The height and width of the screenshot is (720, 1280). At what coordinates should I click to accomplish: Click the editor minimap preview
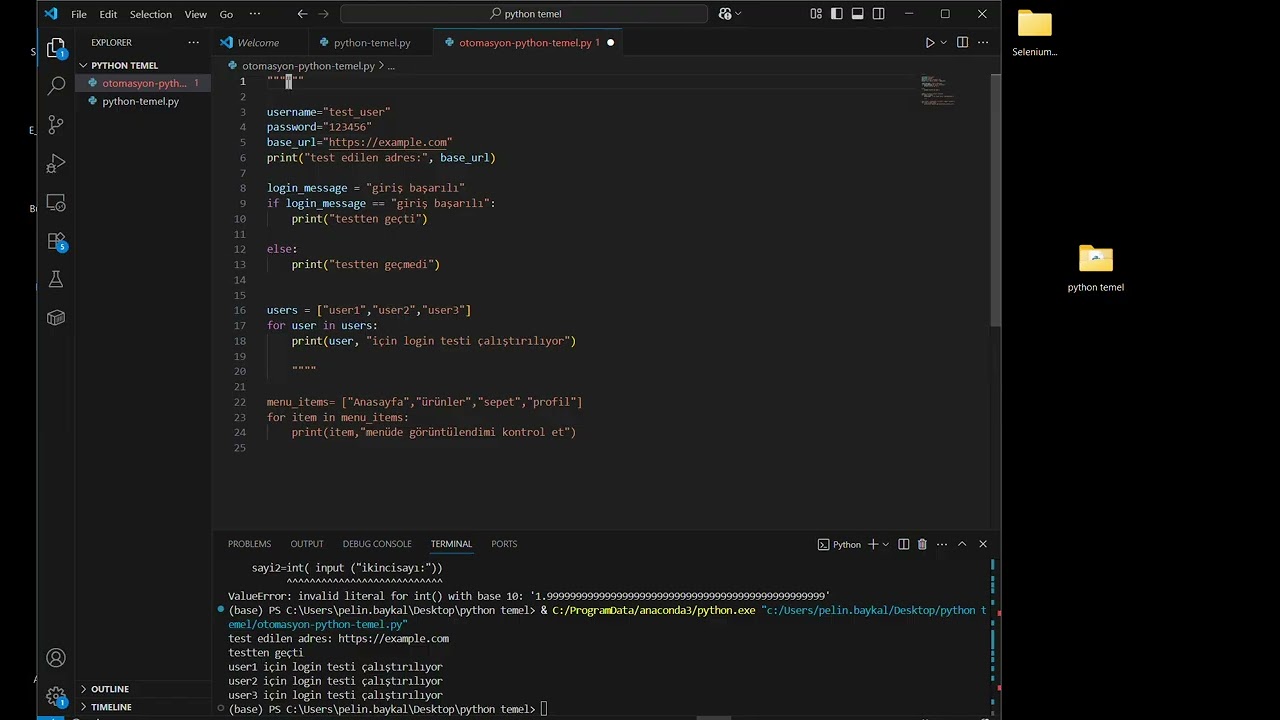click(938, 90)
